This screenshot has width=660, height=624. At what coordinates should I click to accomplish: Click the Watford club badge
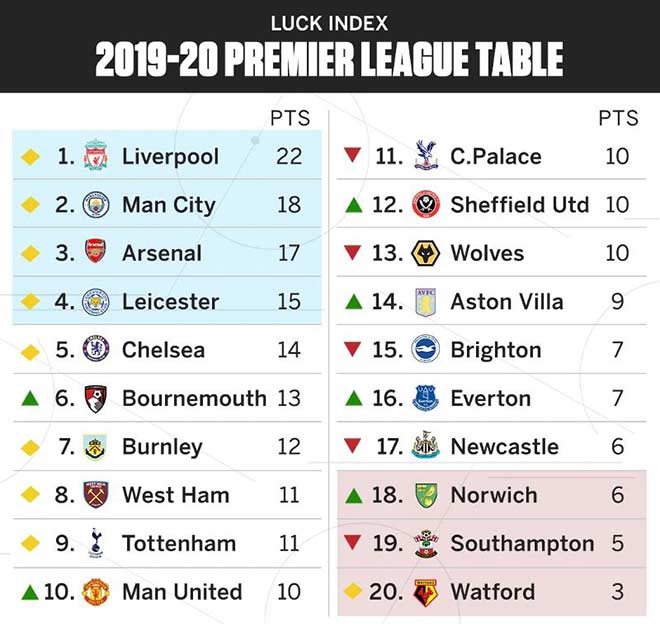pyautogui.click(x=426, y=592)
